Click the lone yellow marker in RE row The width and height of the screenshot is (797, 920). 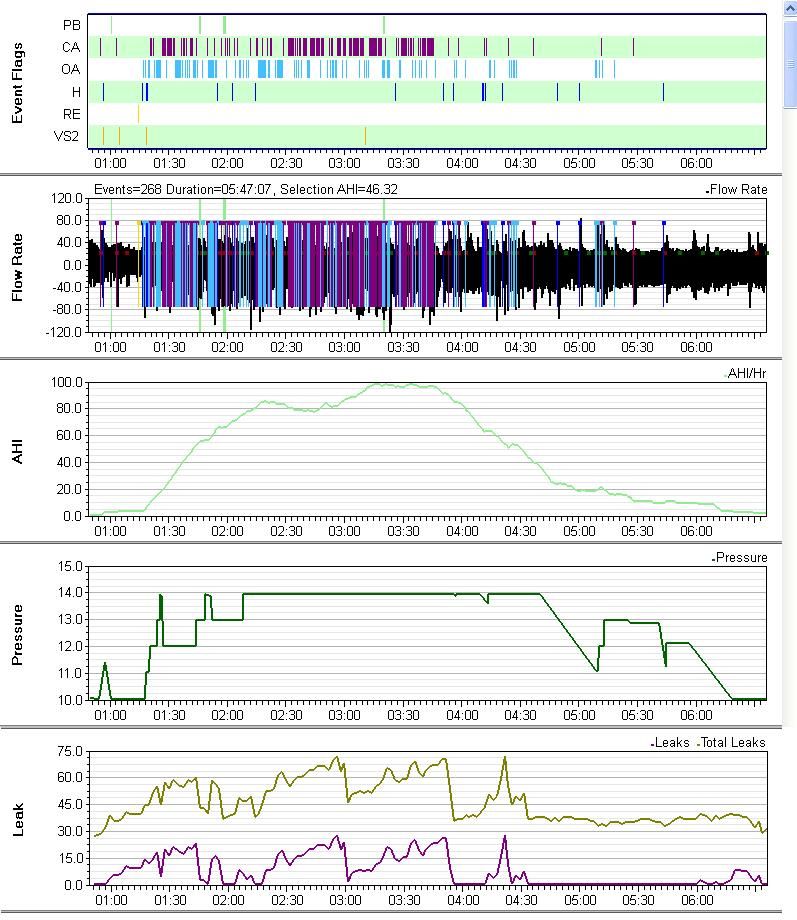pos(139,114)
